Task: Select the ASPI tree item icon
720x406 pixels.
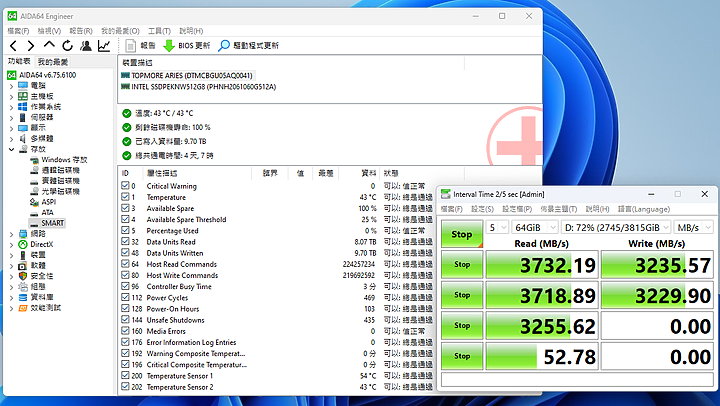Action: (34, 202)
